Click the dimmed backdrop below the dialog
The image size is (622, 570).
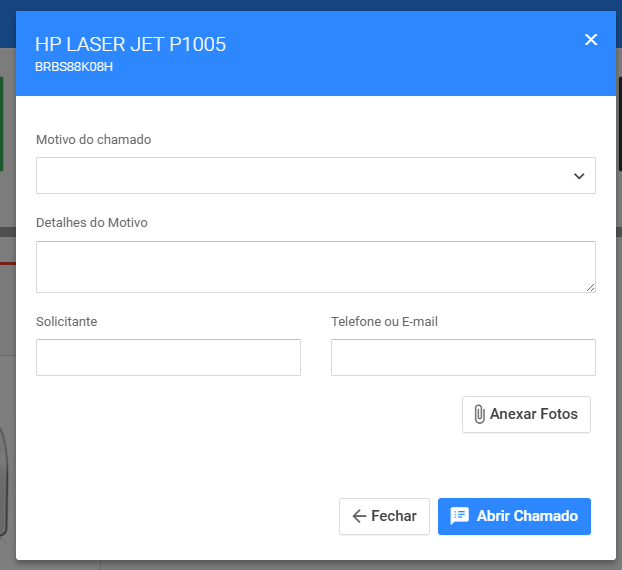[x=300, y=565]
